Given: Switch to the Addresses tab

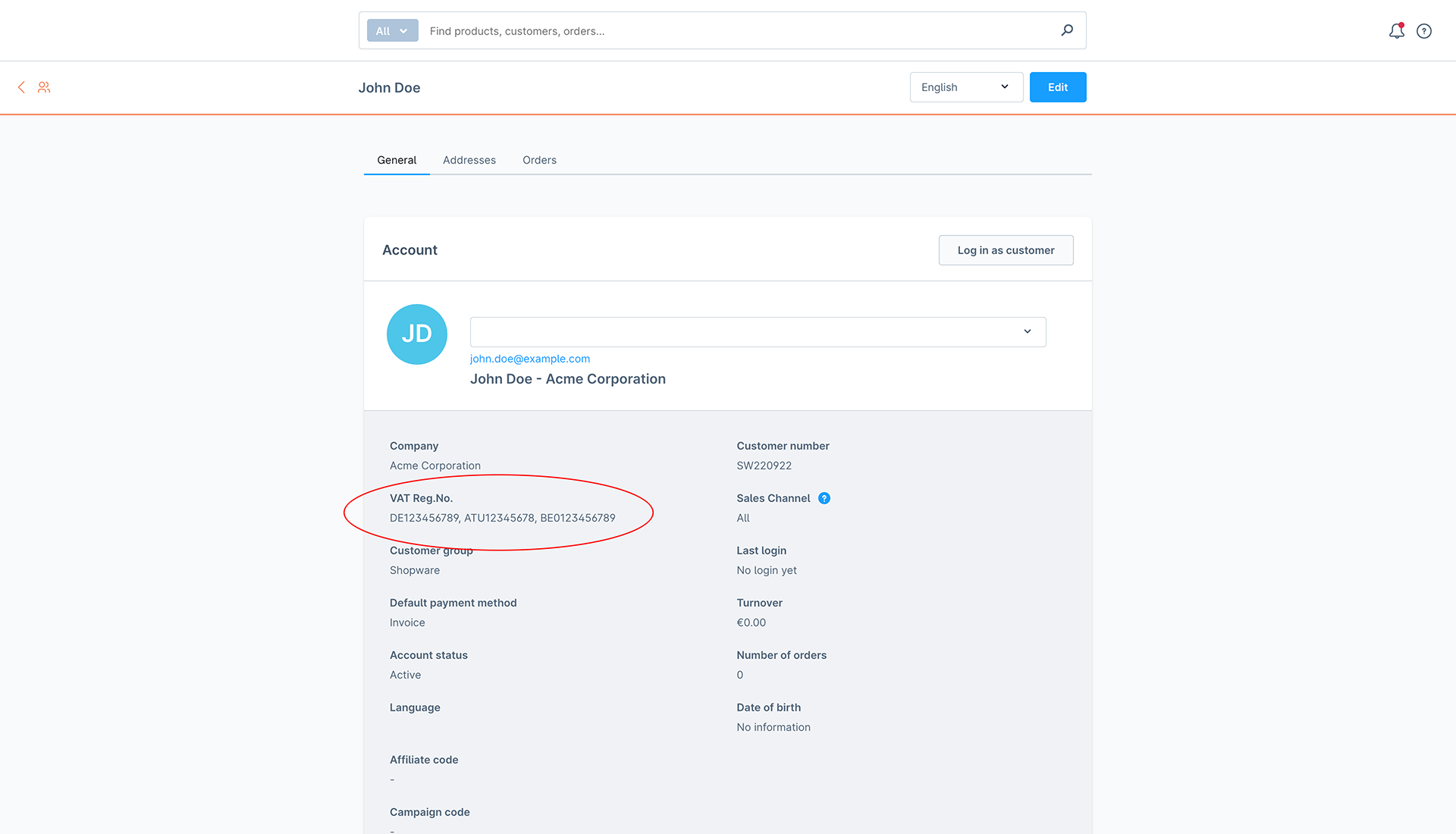Looking at the screenshot, I should (469, 160).
